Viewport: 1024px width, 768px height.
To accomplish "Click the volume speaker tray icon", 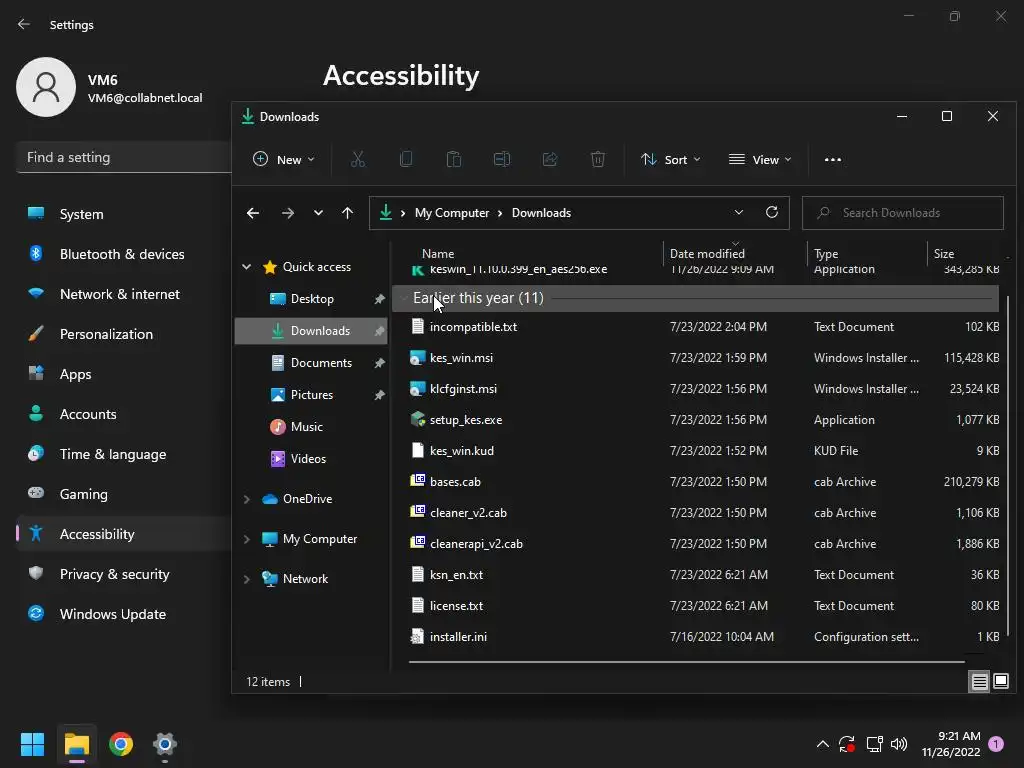I will (899, 744).
